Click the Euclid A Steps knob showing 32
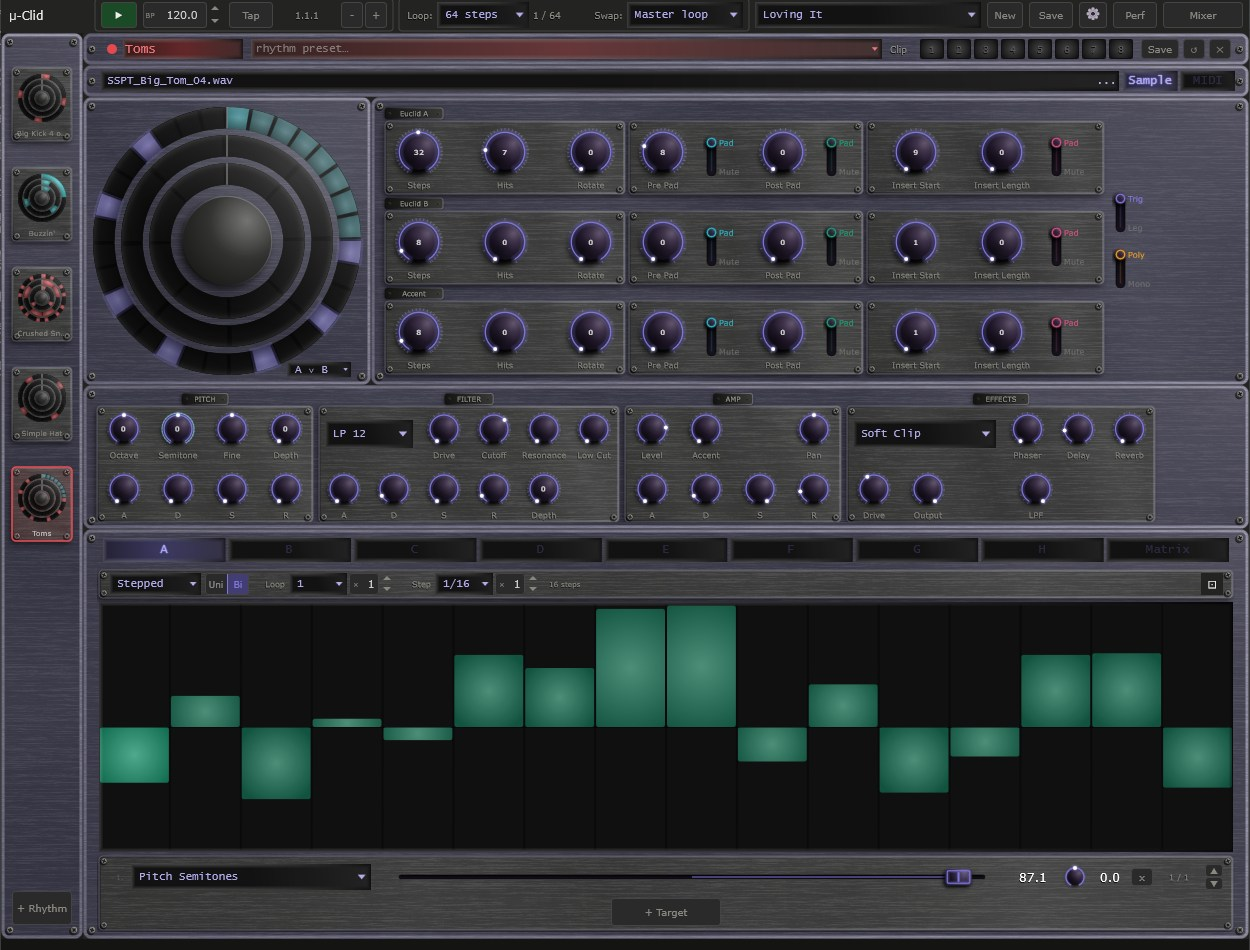Viewport: 1250px width, 950px height. [419, 153]
